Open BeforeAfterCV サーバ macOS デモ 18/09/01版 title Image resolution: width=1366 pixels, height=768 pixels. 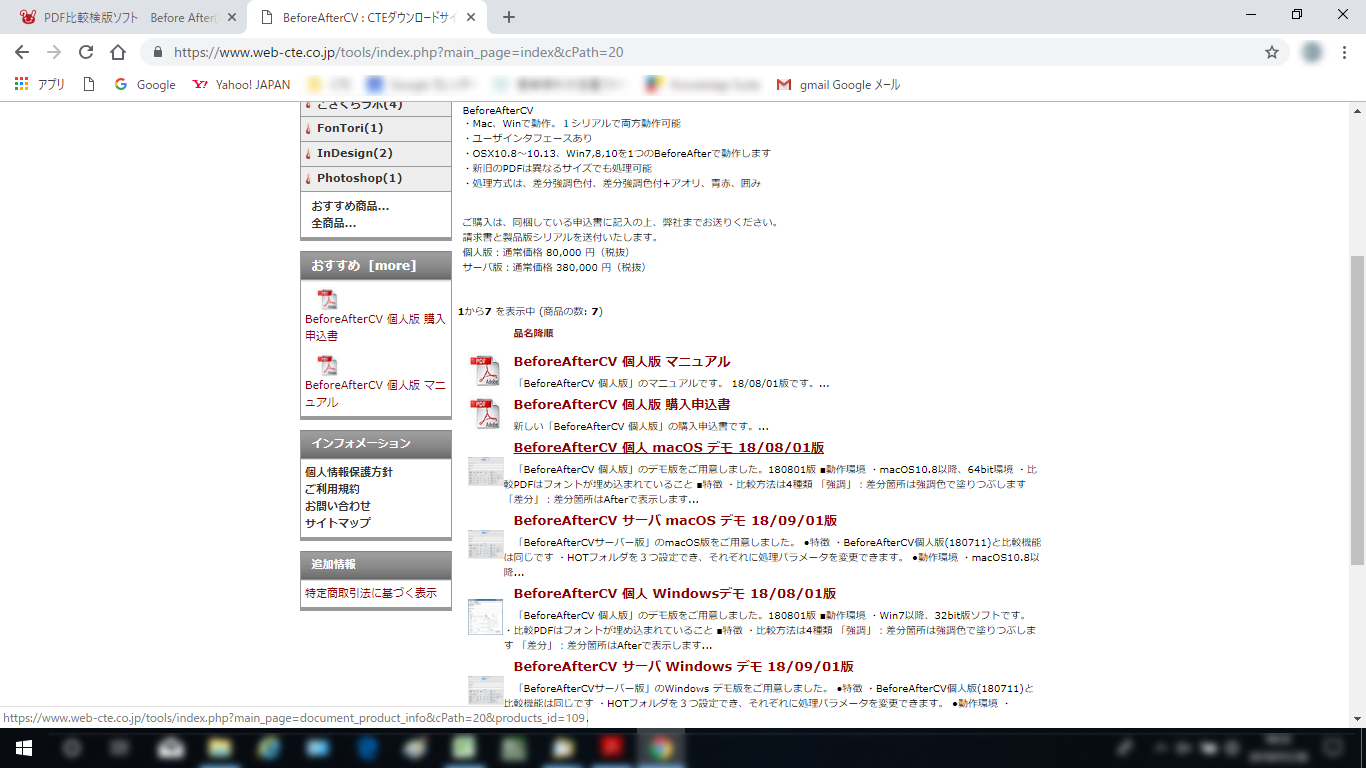pos(675,521)
